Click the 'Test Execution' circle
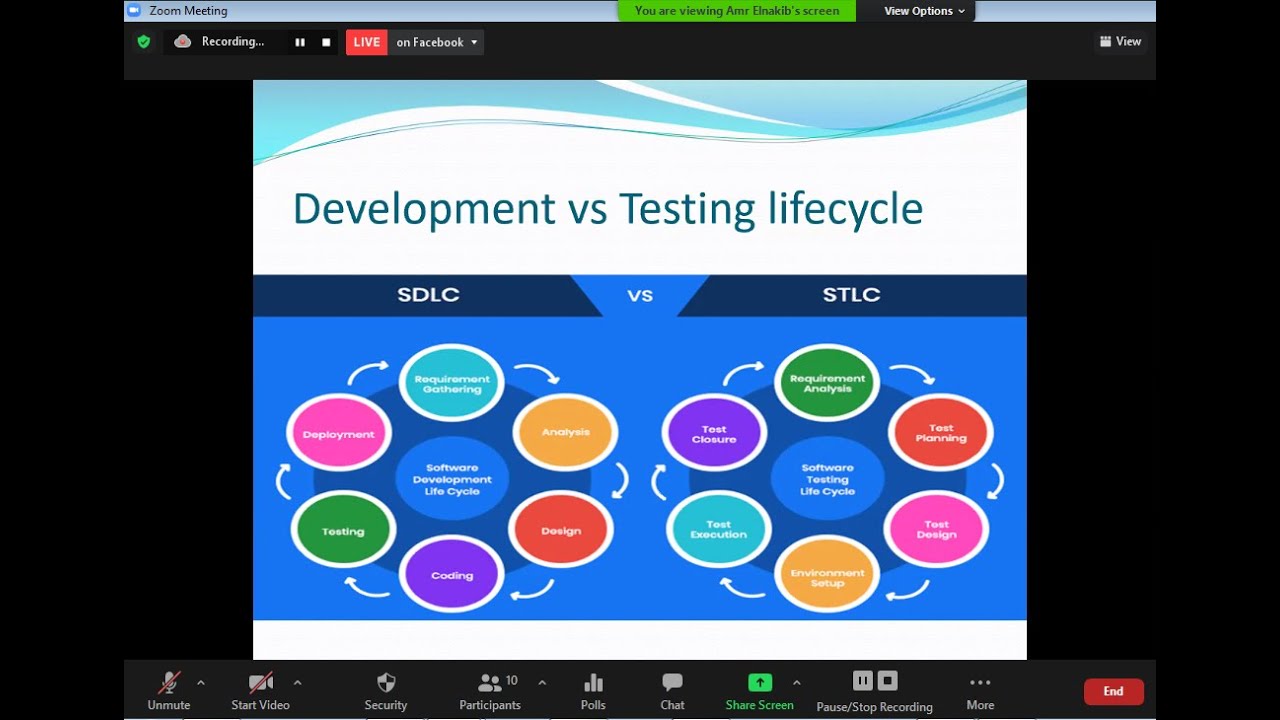 [x=719, y=530]
